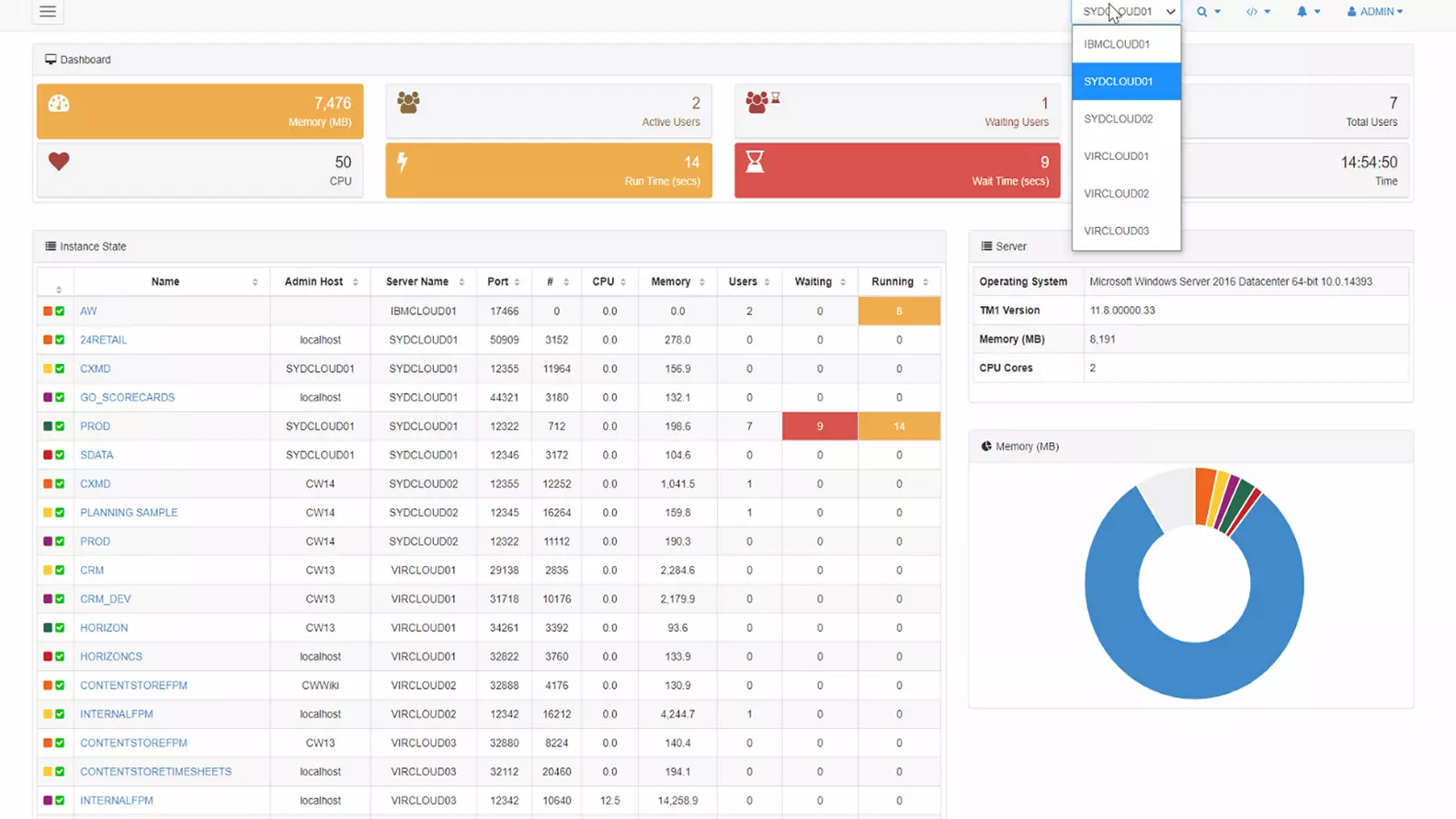Toggle the green checkbox for HORIZONCS row

click(x=61, y=656)
